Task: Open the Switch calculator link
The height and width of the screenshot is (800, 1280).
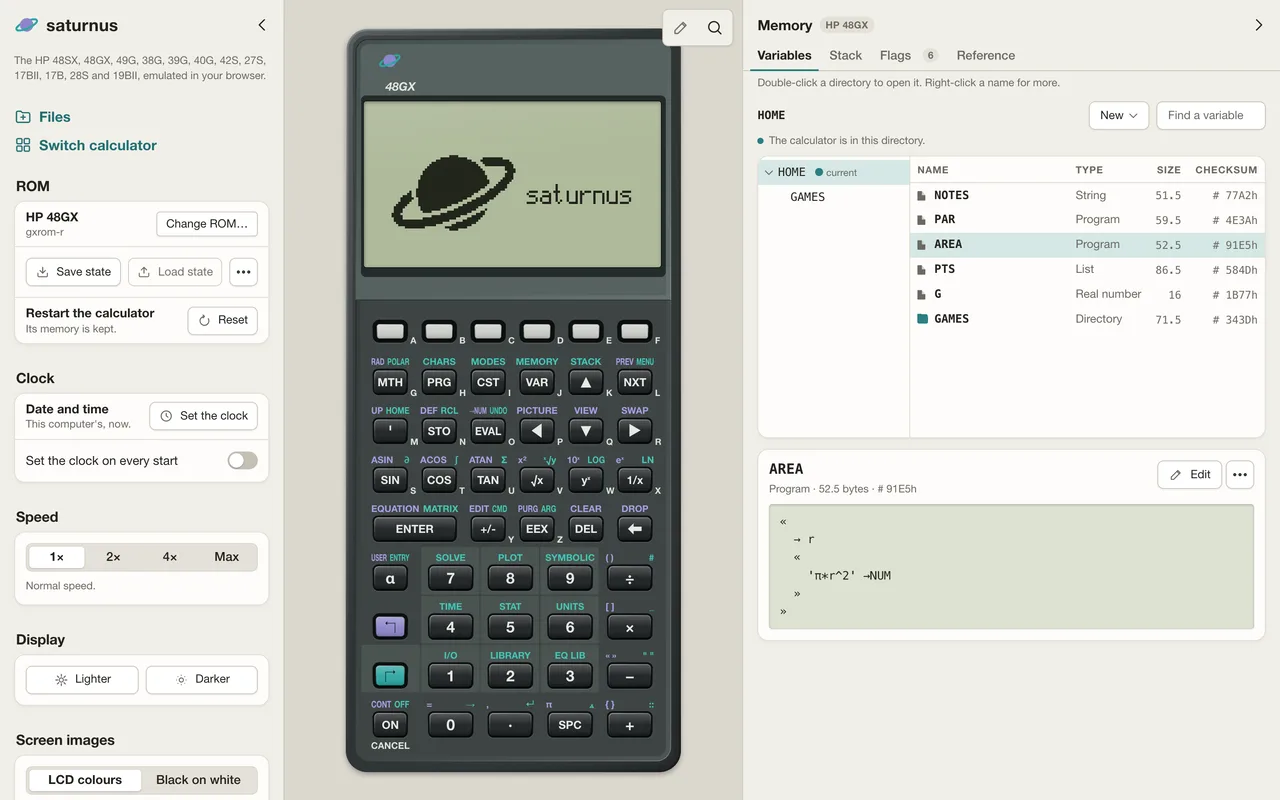Action: click(86, 145)
